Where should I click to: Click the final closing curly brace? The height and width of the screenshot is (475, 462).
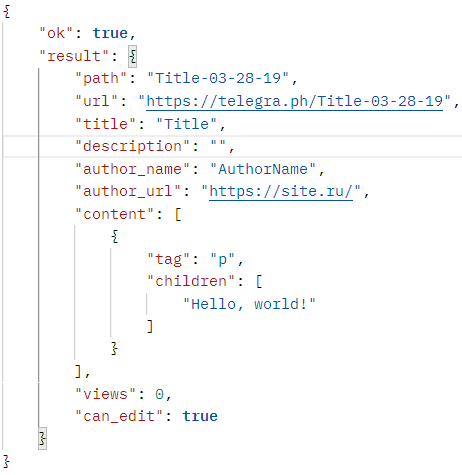point(7,461)
